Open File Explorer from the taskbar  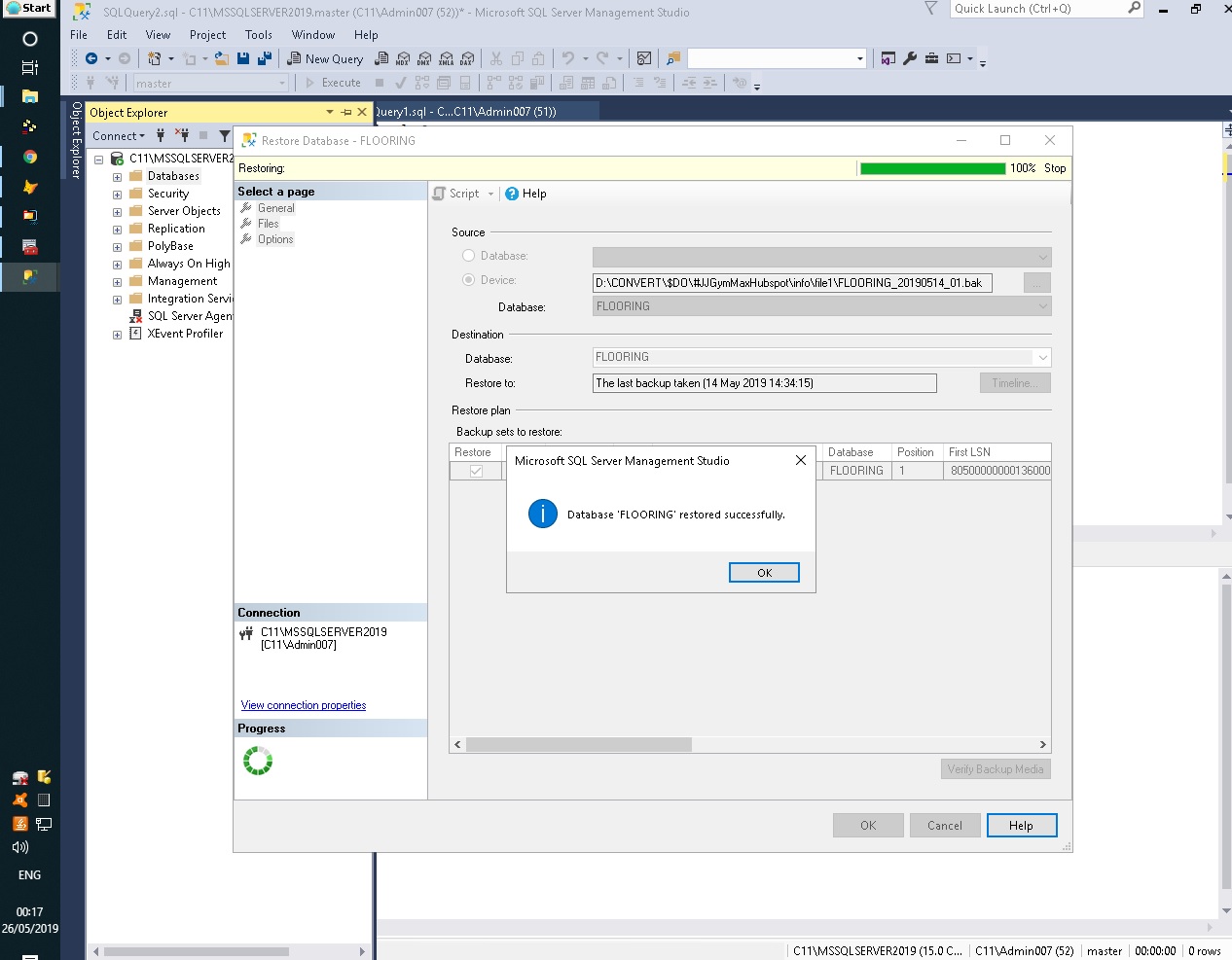click(x=30, y=96)
